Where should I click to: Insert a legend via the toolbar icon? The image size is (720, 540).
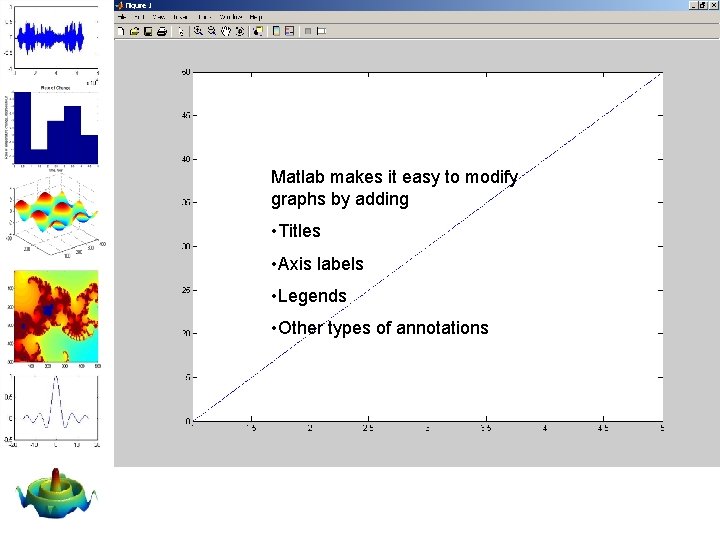(x=289, y=31)
